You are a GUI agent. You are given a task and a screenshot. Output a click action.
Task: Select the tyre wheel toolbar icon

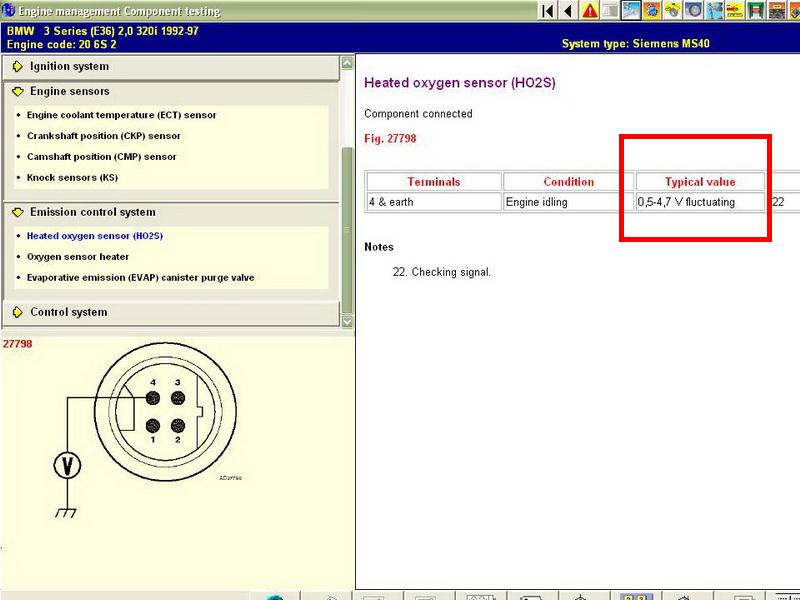(695, 11)
